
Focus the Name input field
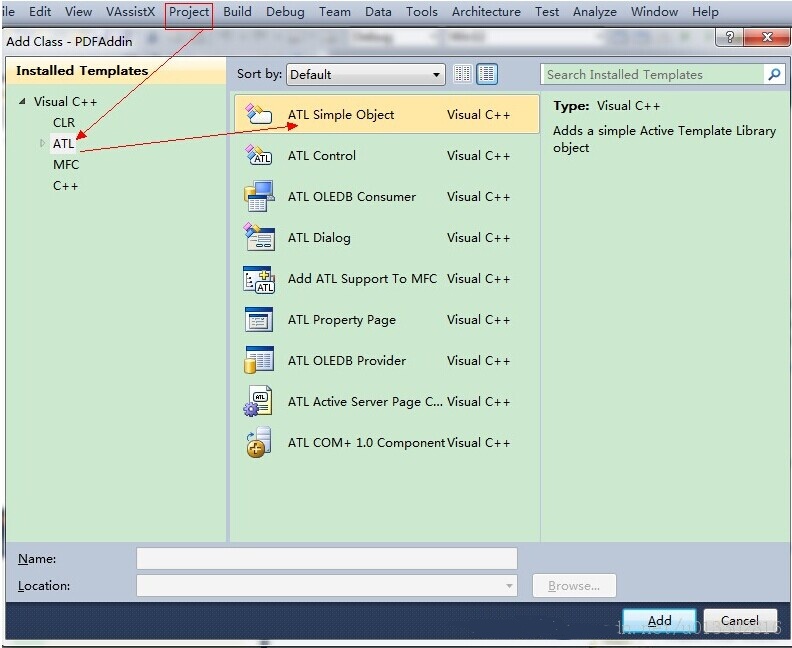tap(327, 559)
